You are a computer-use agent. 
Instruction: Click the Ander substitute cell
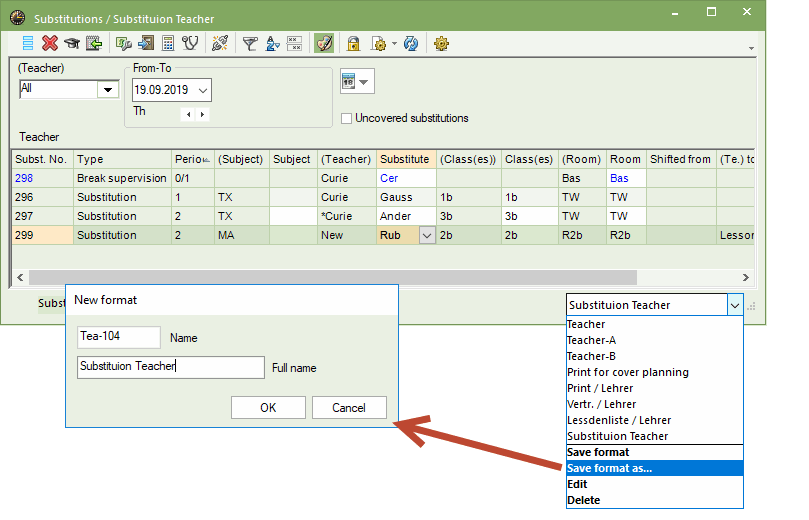(407, 217)
